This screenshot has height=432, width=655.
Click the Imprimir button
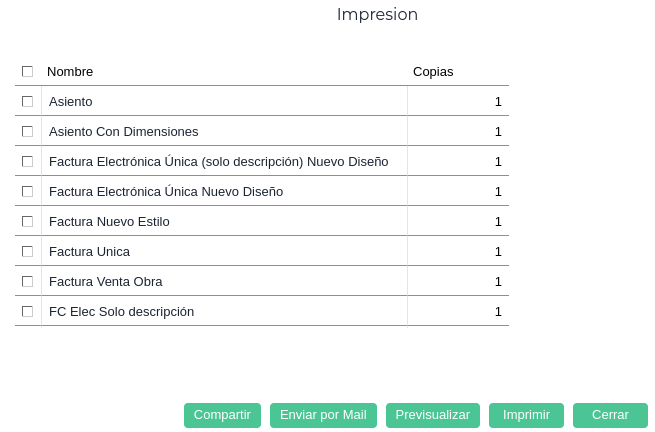(x=526, y=415)
